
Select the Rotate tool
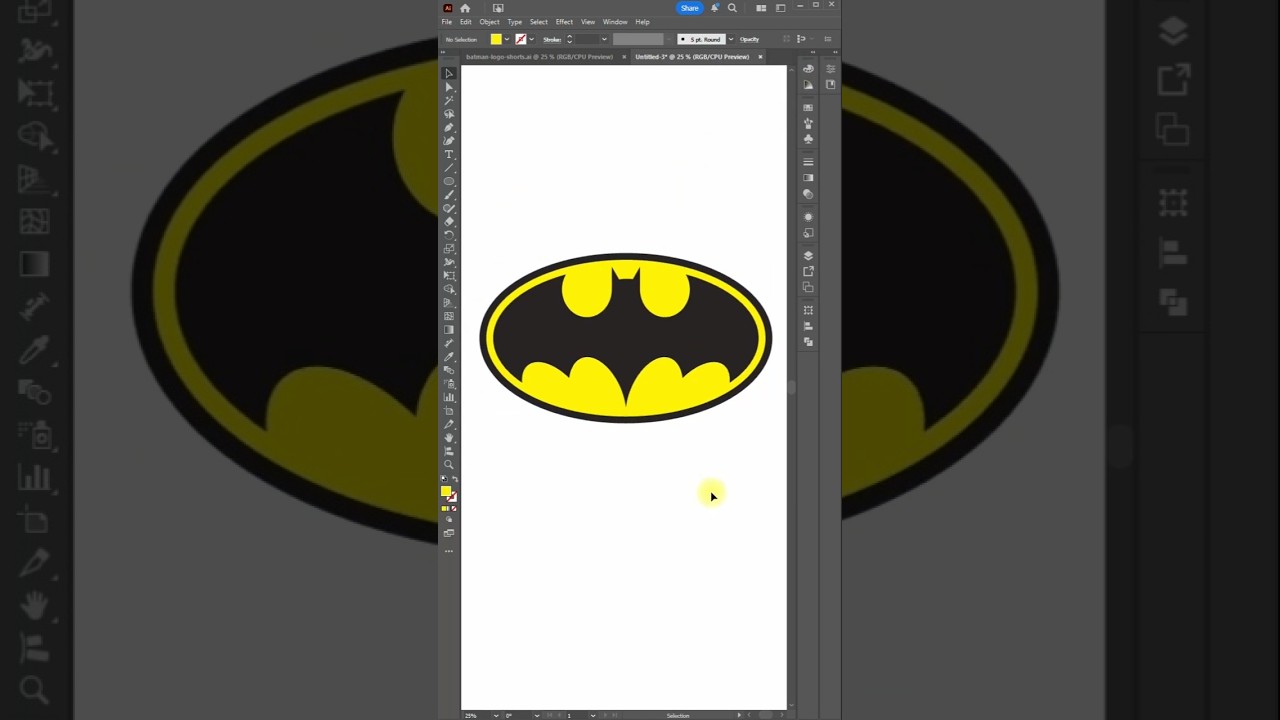[449, 235]
